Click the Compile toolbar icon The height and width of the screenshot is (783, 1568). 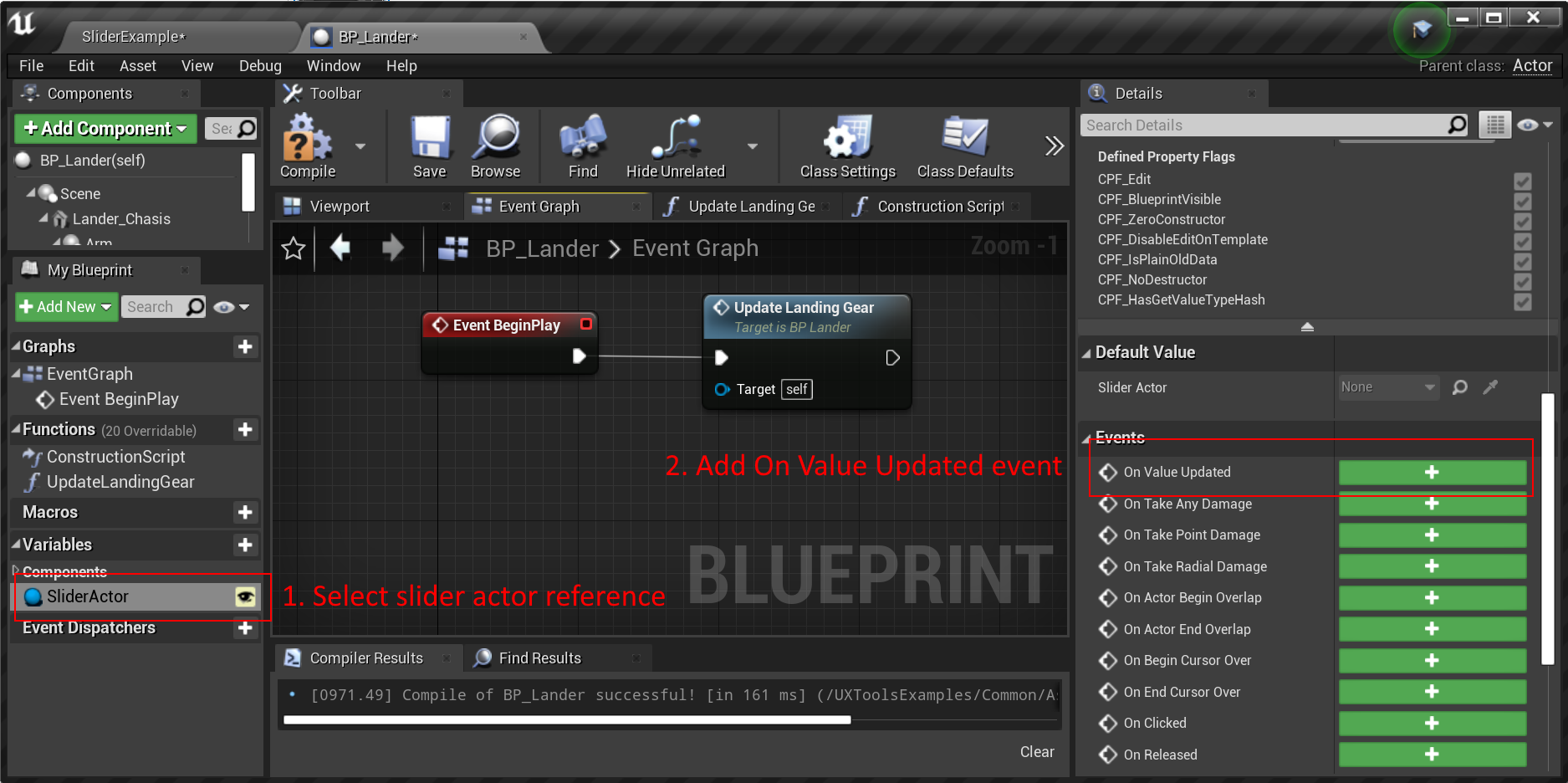tap(307, 139)
